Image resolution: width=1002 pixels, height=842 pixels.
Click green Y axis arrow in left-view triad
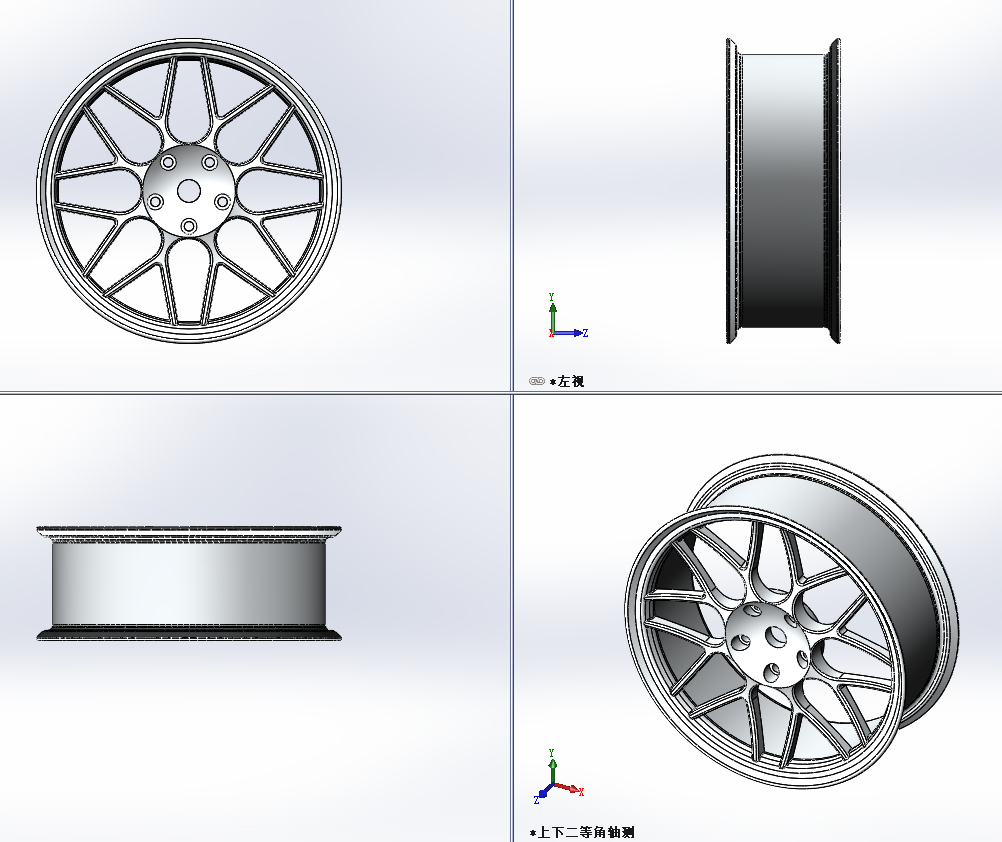(x=552, y=308)
